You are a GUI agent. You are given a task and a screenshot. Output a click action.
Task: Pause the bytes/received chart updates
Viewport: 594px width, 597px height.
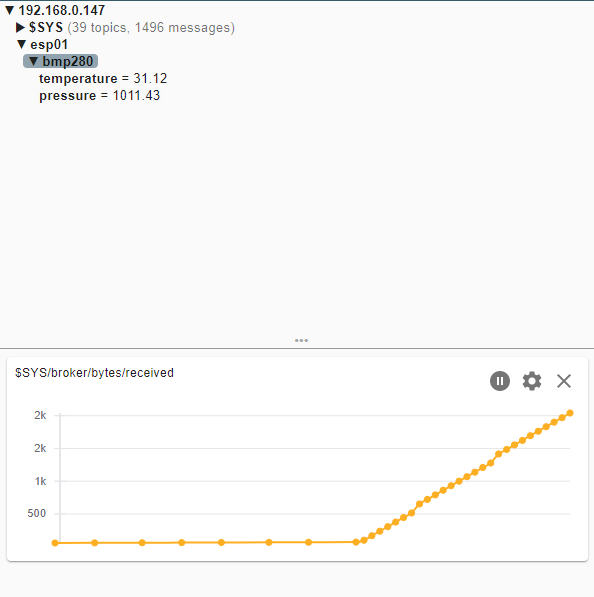pyautogui.click(x=500, y=381)
